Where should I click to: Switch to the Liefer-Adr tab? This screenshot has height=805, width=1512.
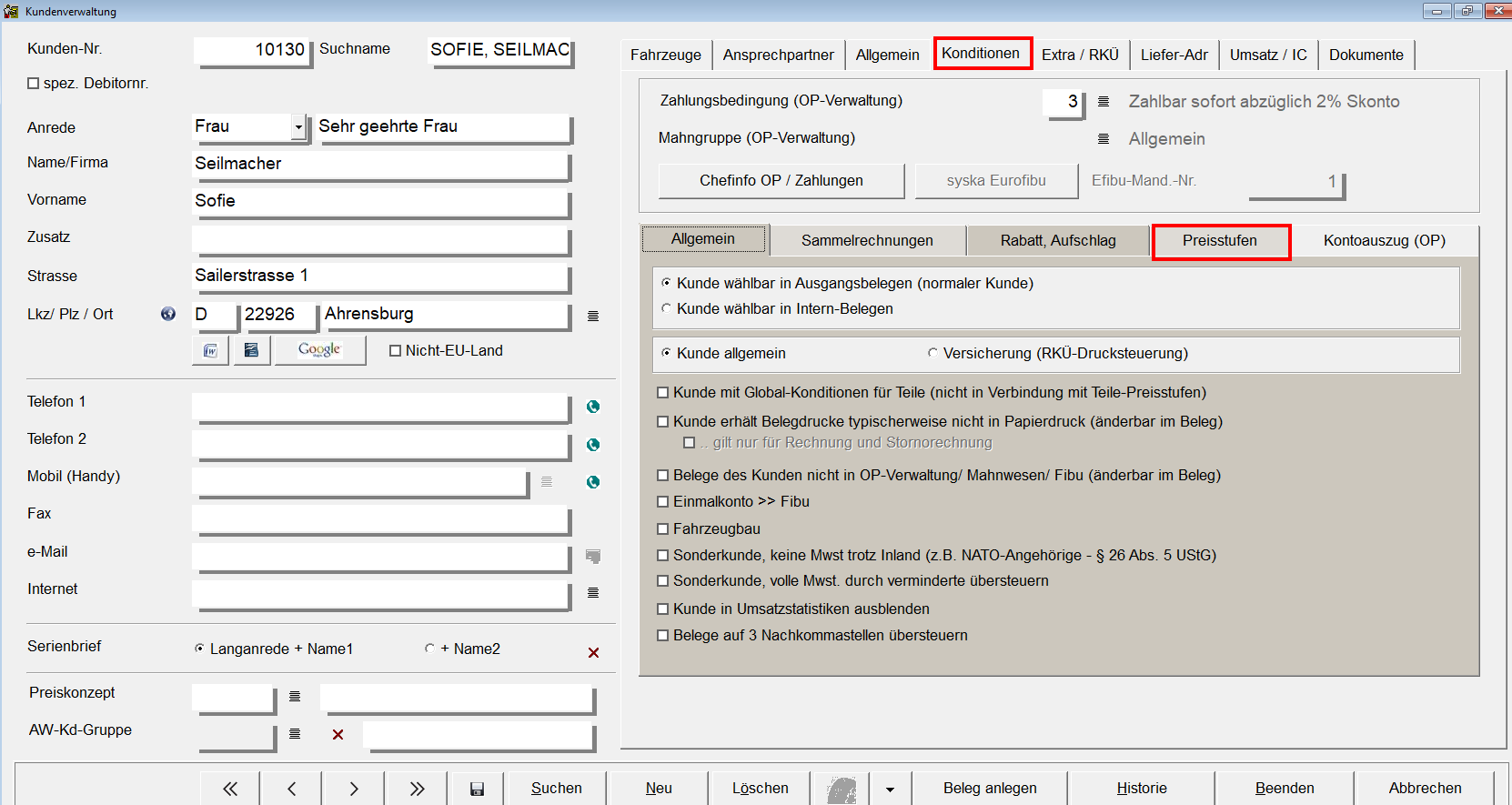1174,55
